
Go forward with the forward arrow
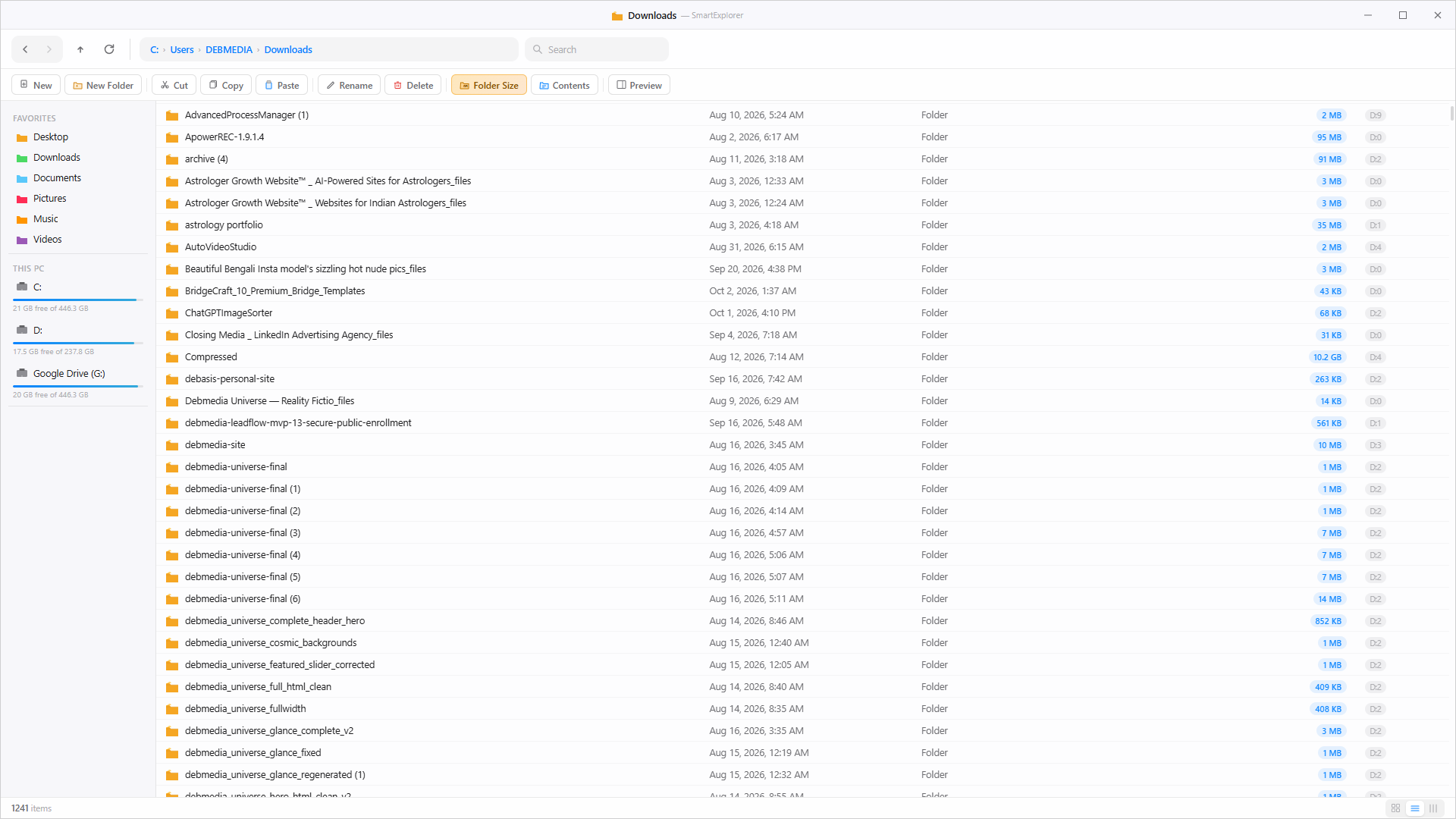[49, 49]
